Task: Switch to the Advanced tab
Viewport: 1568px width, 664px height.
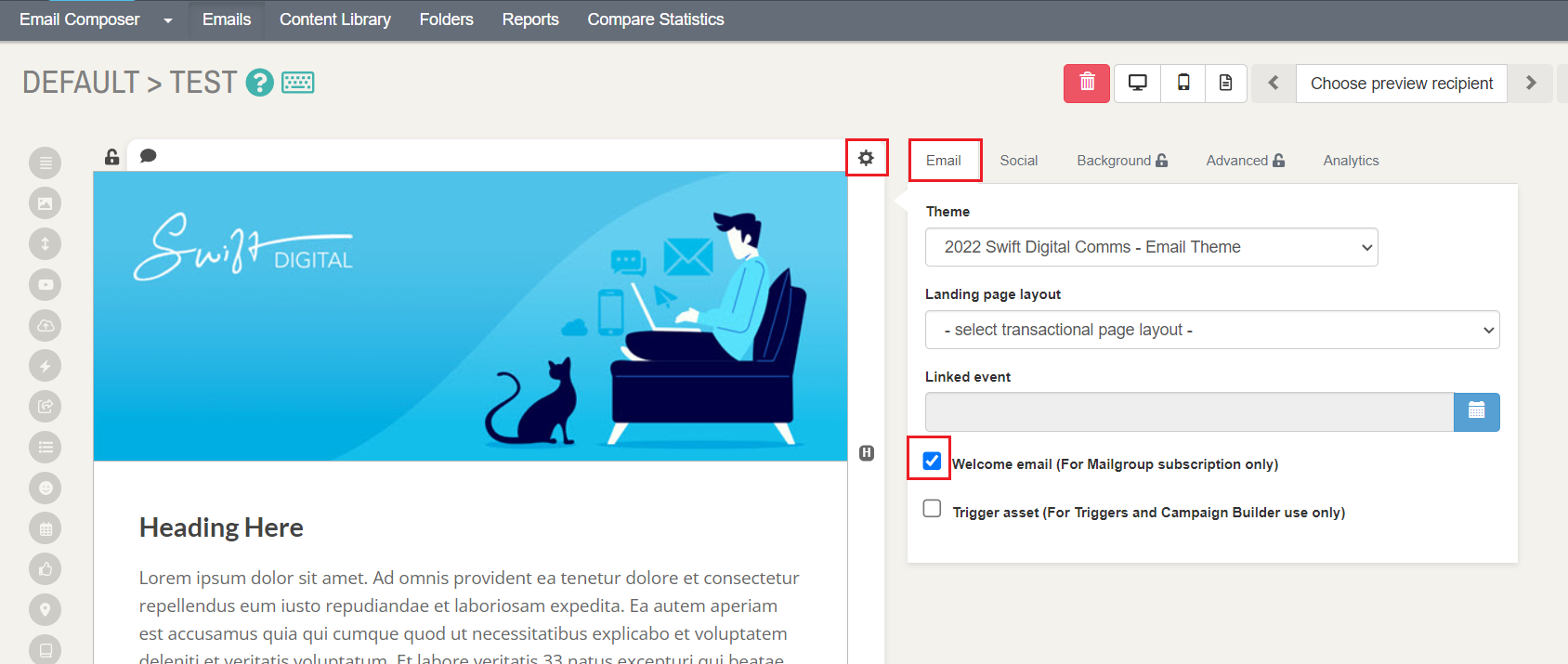Action: click(1246, 161)
